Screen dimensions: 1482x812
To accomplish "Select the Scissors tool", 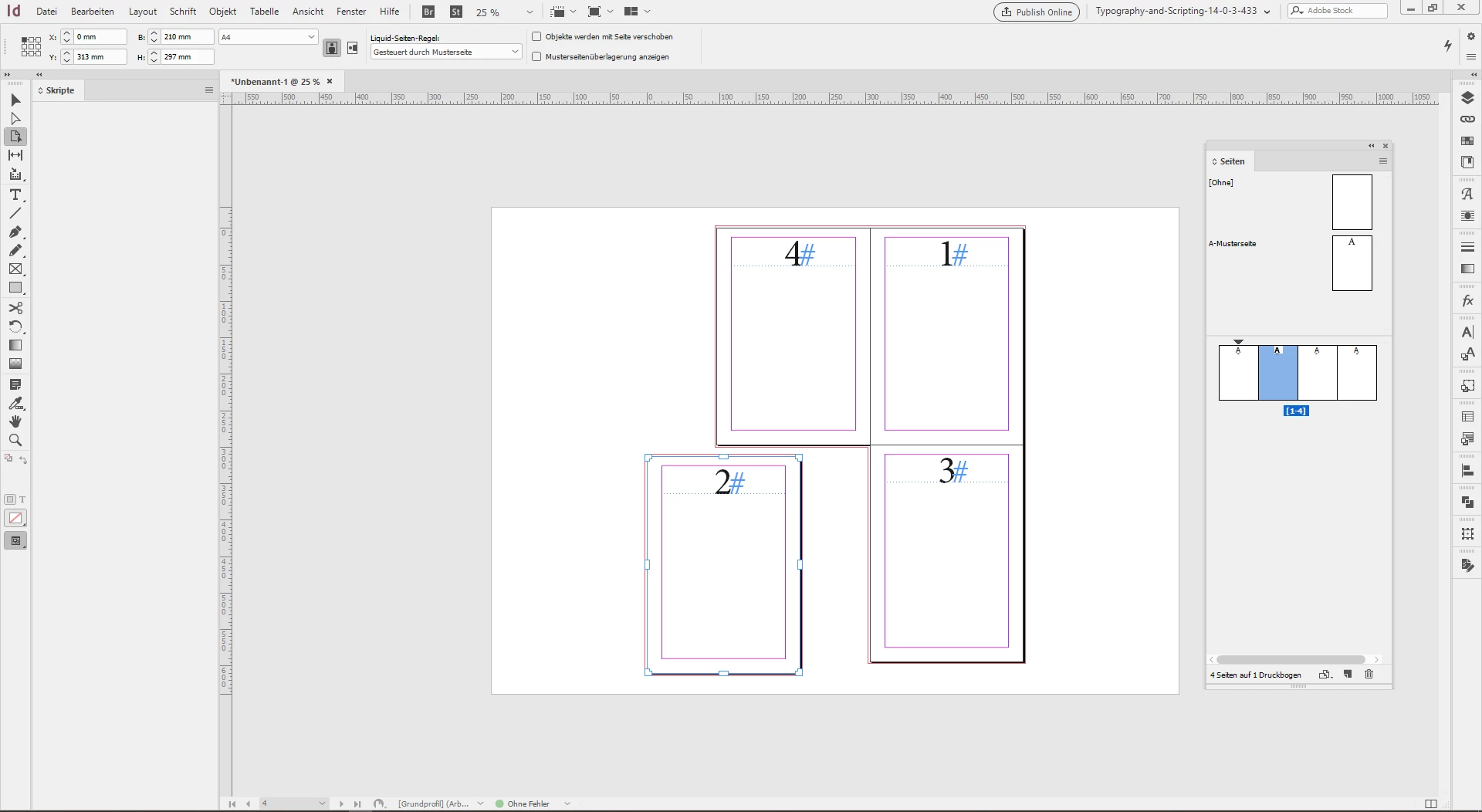I will click(15, 308).
